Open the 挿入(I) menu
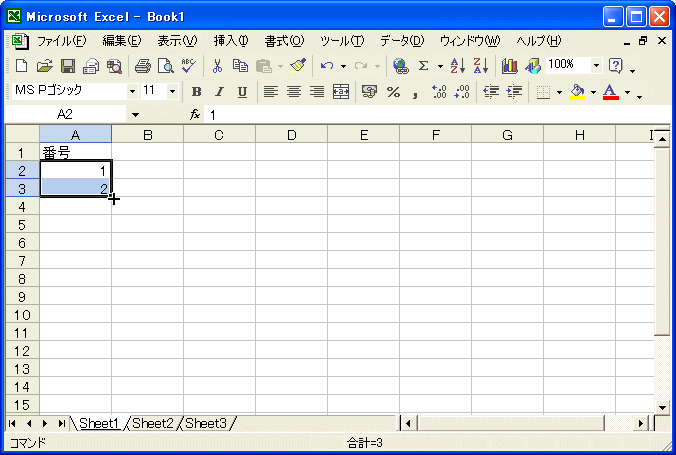The height and width of the screenshot is (455, 676). [x=231, y=41]
